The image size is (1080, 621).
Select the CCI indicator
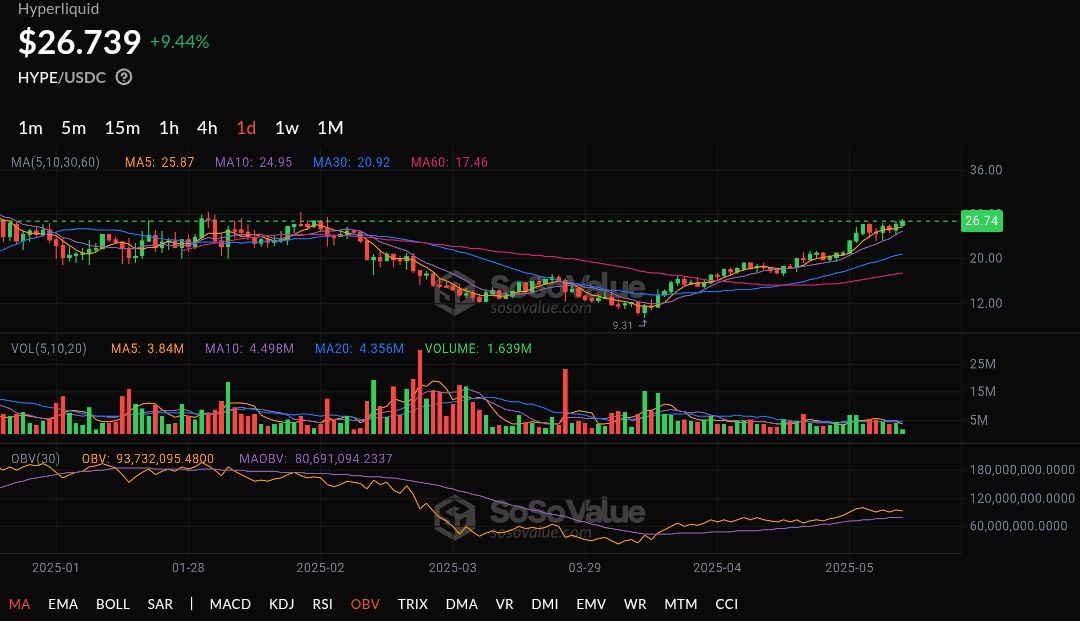tap(727, 604)
